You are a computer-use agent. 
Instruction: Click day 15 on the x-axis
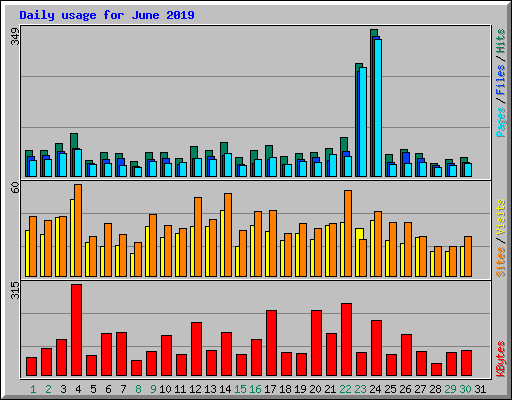pos(240,389)
